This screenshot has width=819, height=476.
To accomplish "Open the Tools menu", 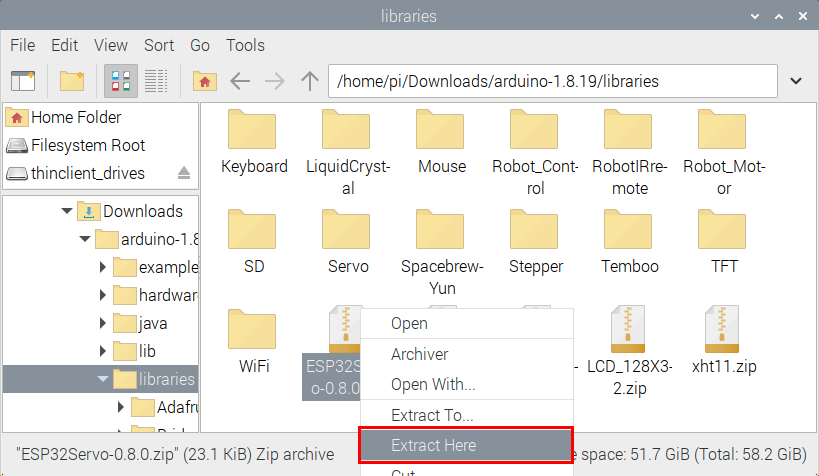I will pyautogui.click(x=245, y=45).
